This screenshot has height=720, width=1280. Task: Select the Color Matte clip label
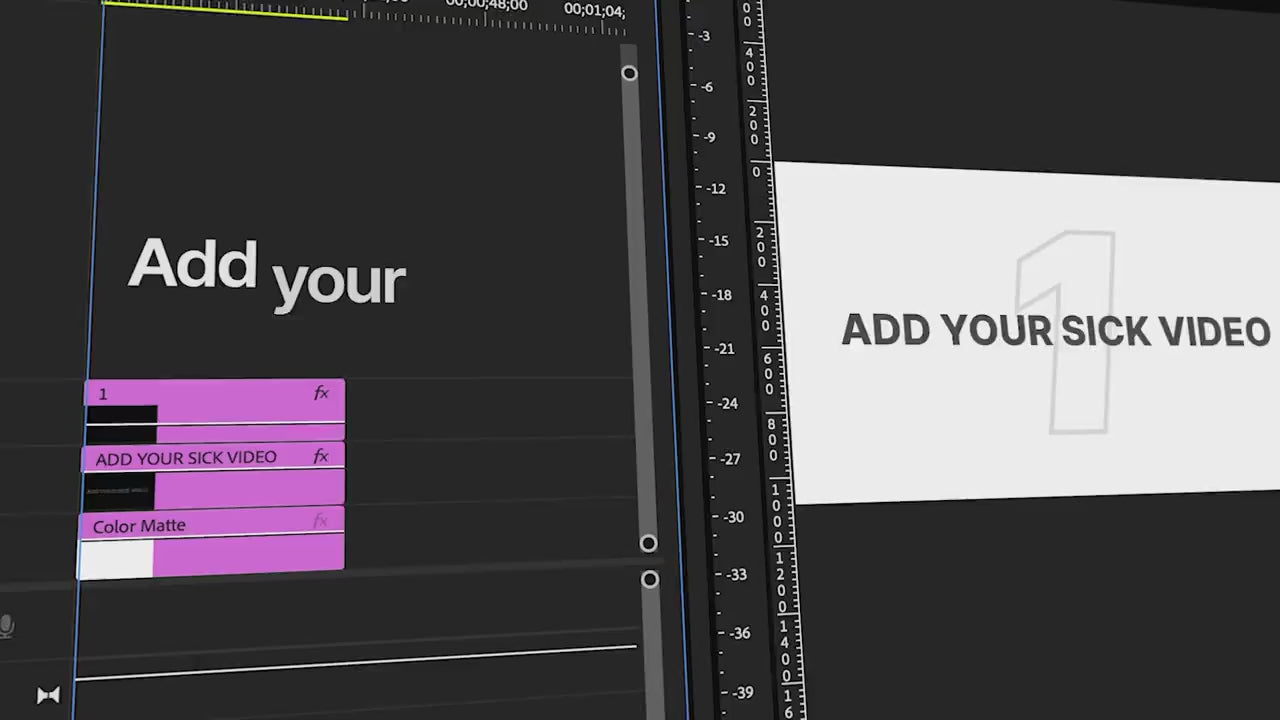click(x=139, y=526)
